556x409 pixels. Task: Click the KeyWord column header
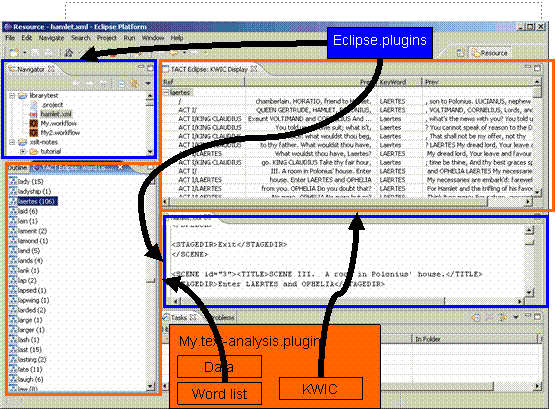[x=393, y=82]
